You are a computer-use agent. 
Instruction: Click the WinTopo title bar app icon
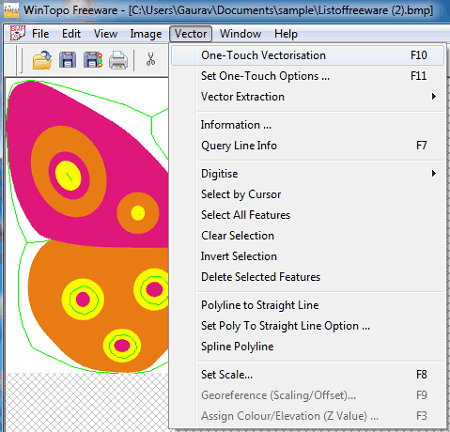click(x=11, y=10)
